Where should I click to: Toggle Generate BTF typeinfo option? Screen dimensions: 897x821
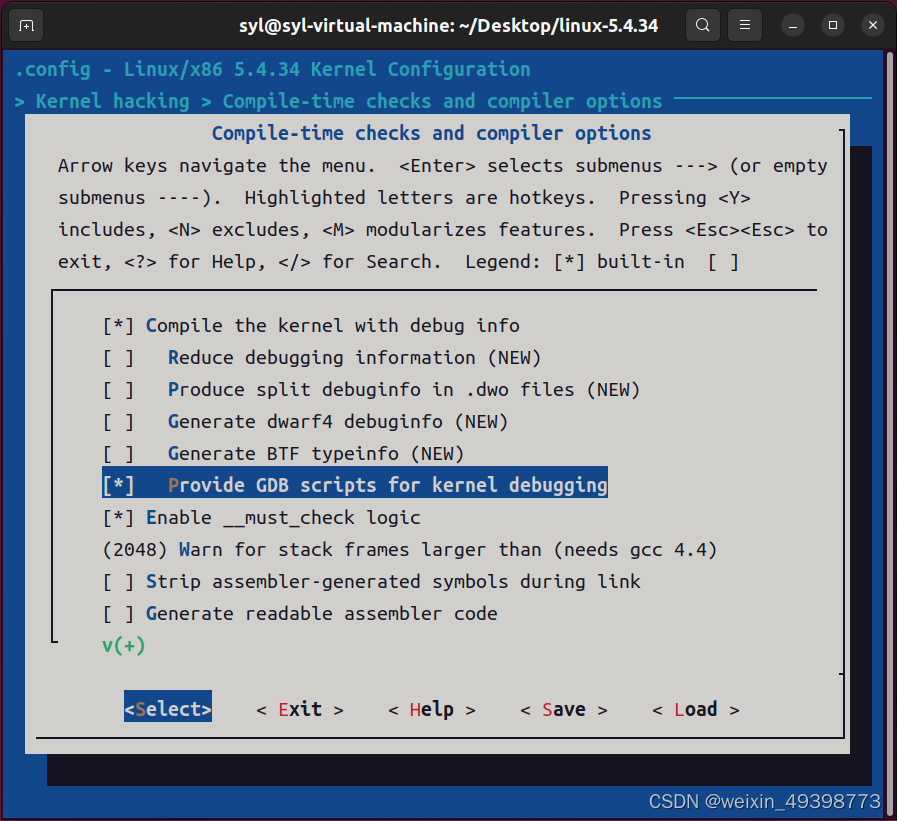[283, 454]
